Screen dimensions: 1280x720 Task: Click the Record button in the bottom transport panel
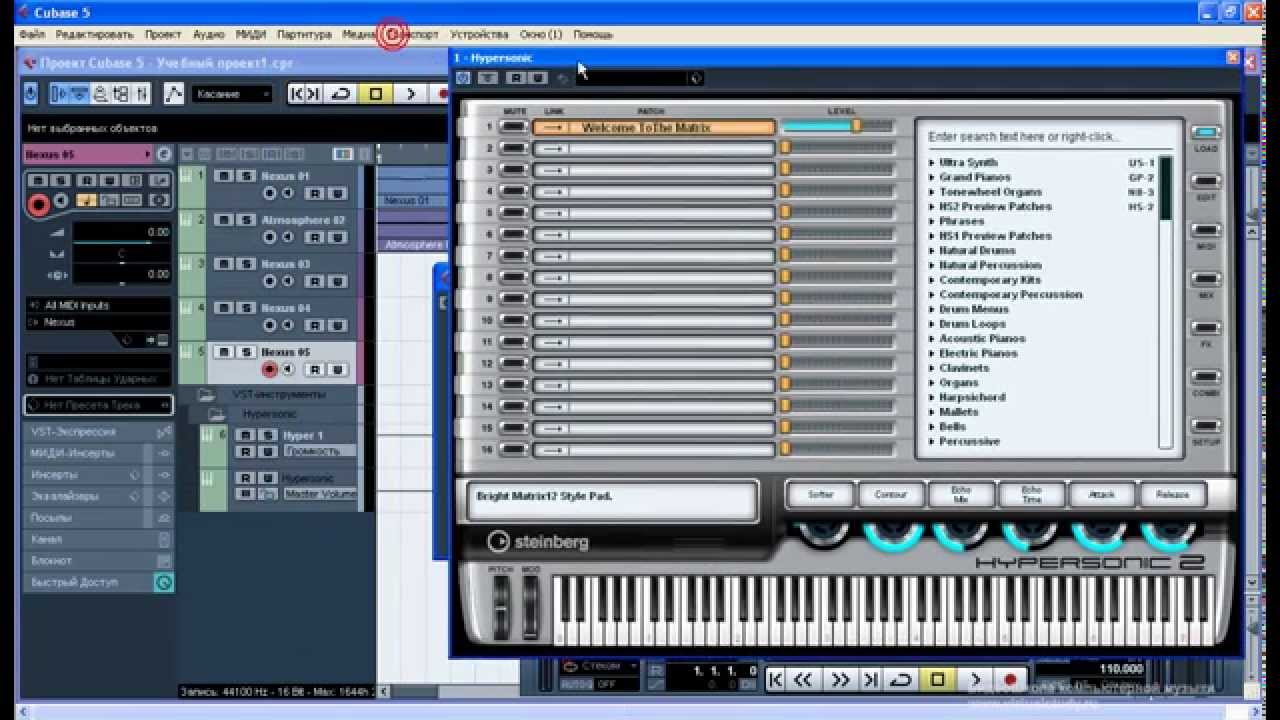click(x=1010, y=680)
